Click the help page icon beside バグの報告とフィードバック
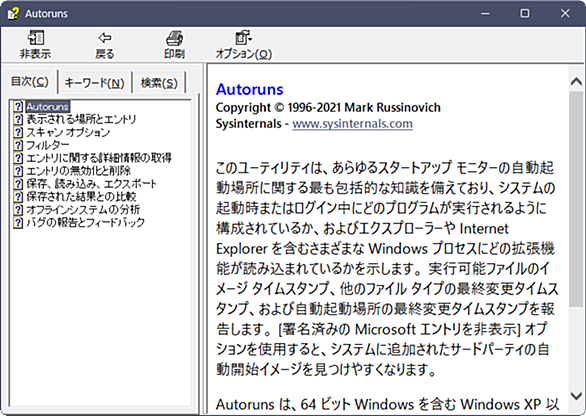Screen dimensions: 586x416 click(x=18, y=222)
